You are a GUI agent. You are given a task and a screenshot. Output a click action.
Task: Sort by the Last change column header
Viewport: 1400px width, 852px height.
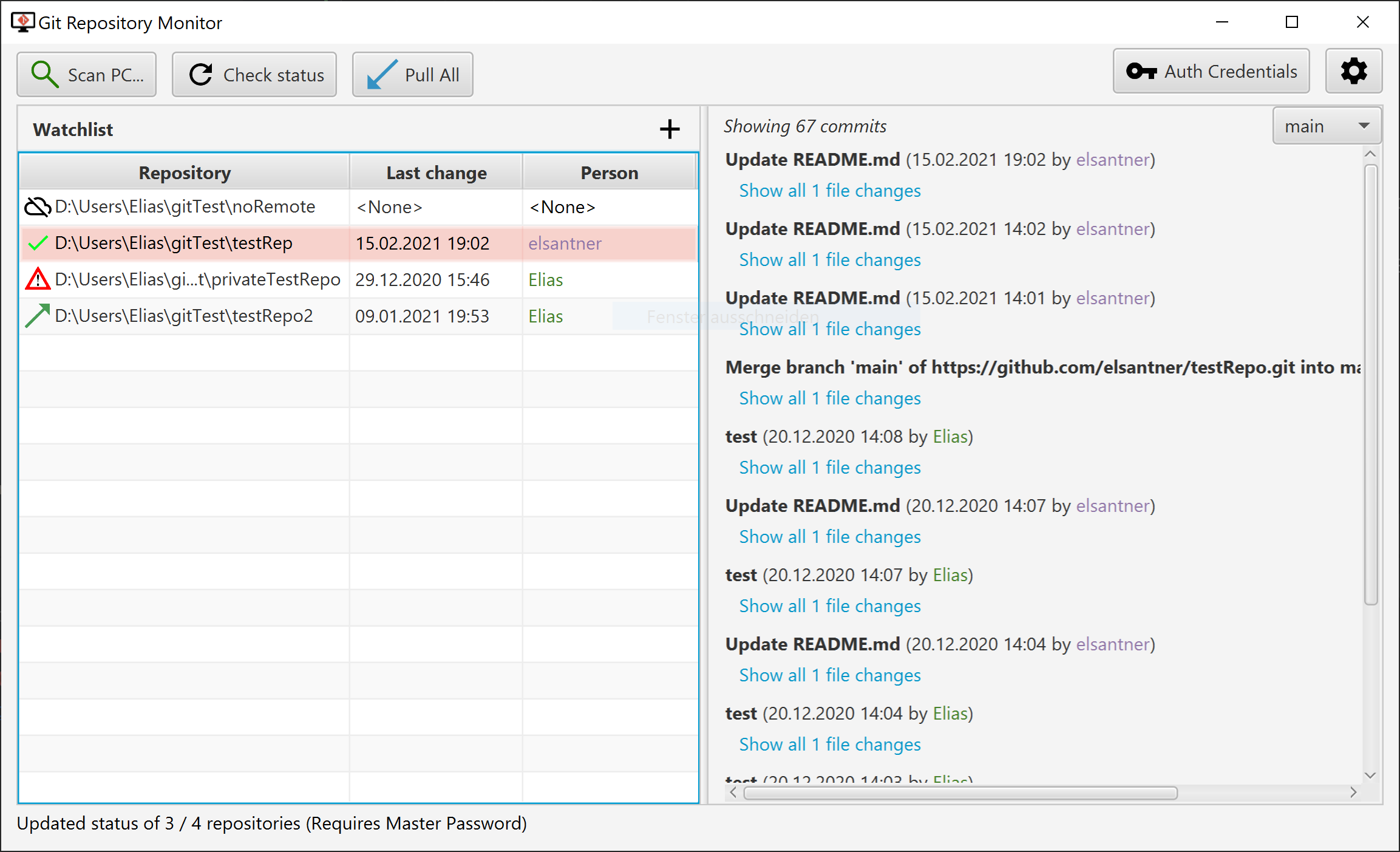point(436,172)
